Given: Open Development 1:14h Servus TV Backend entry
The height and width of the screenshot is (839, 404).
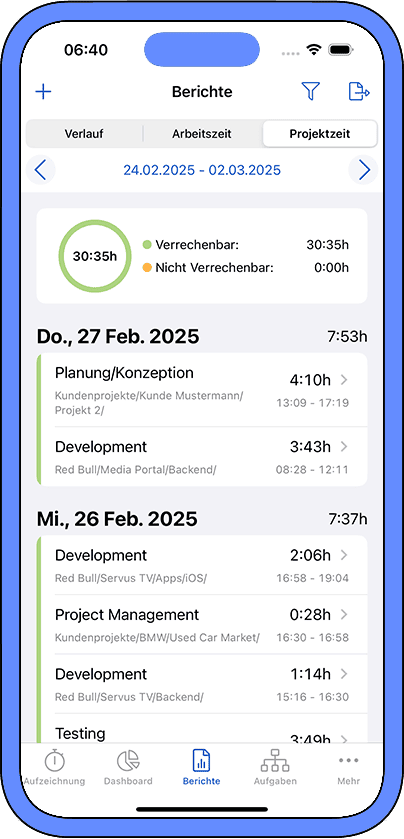Looking at the screenshot, I should (x=202, y=684).
